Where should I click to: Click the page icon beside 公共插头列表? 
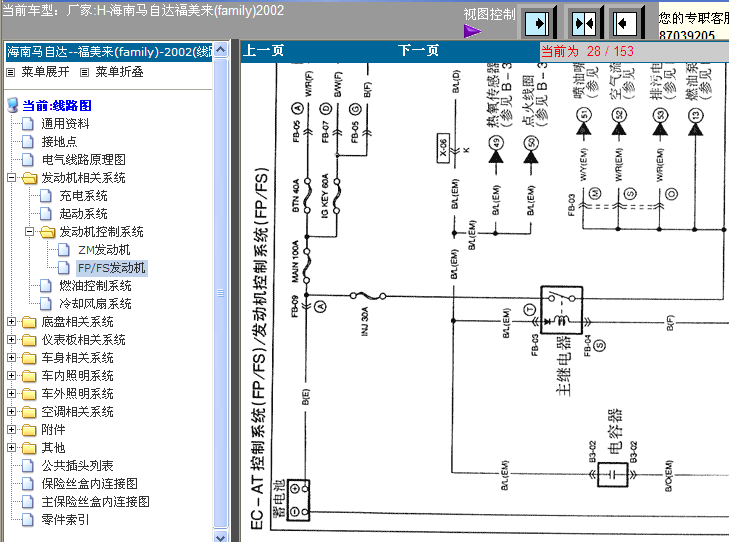point(28,466)
